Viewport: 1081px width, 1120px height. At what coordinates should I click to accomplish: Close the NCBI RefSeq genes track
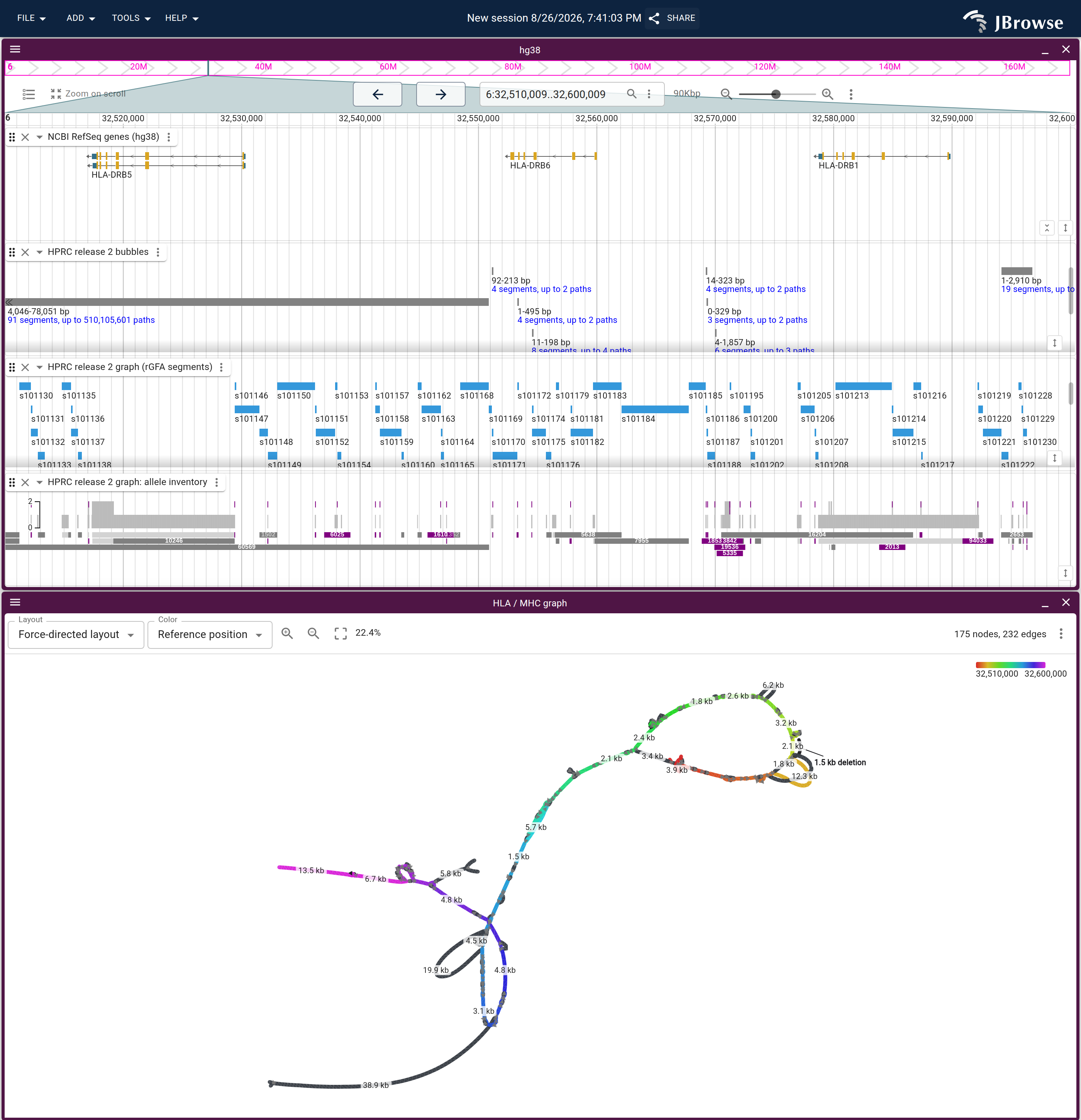(25, 137)
